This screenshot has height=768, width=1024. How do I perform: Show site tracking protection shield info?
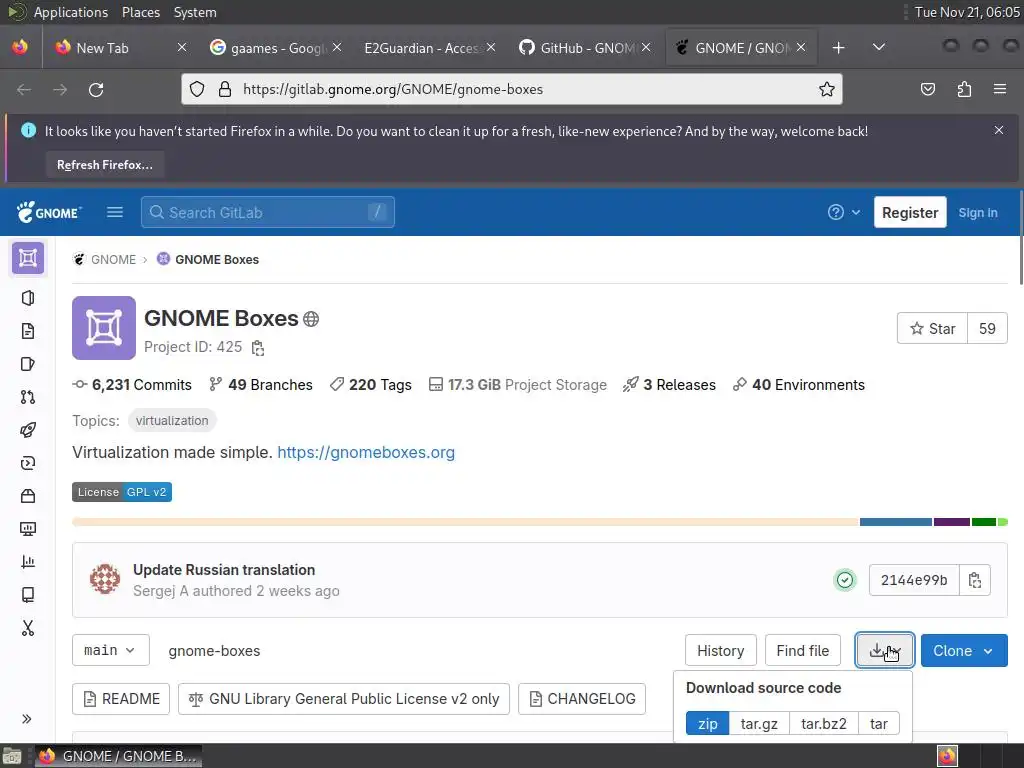click(x=197, y=89)
